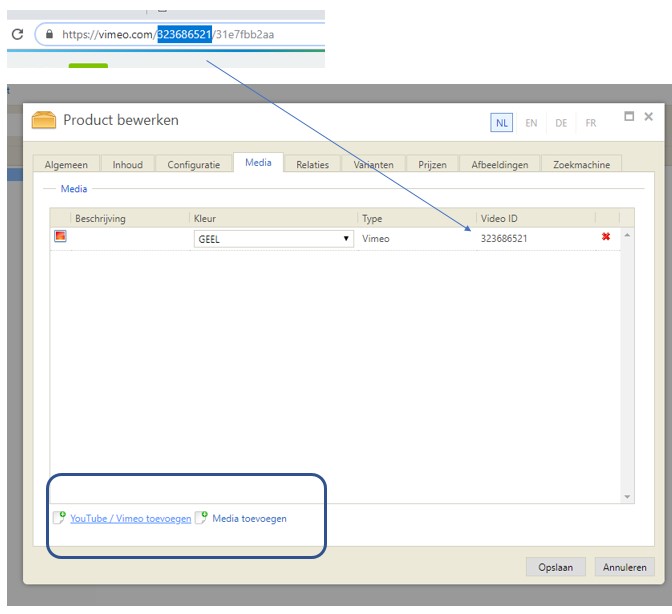Open the Afbeeldingen tab
The height and width of the screenshot is (614, 672).
[500, 165]
